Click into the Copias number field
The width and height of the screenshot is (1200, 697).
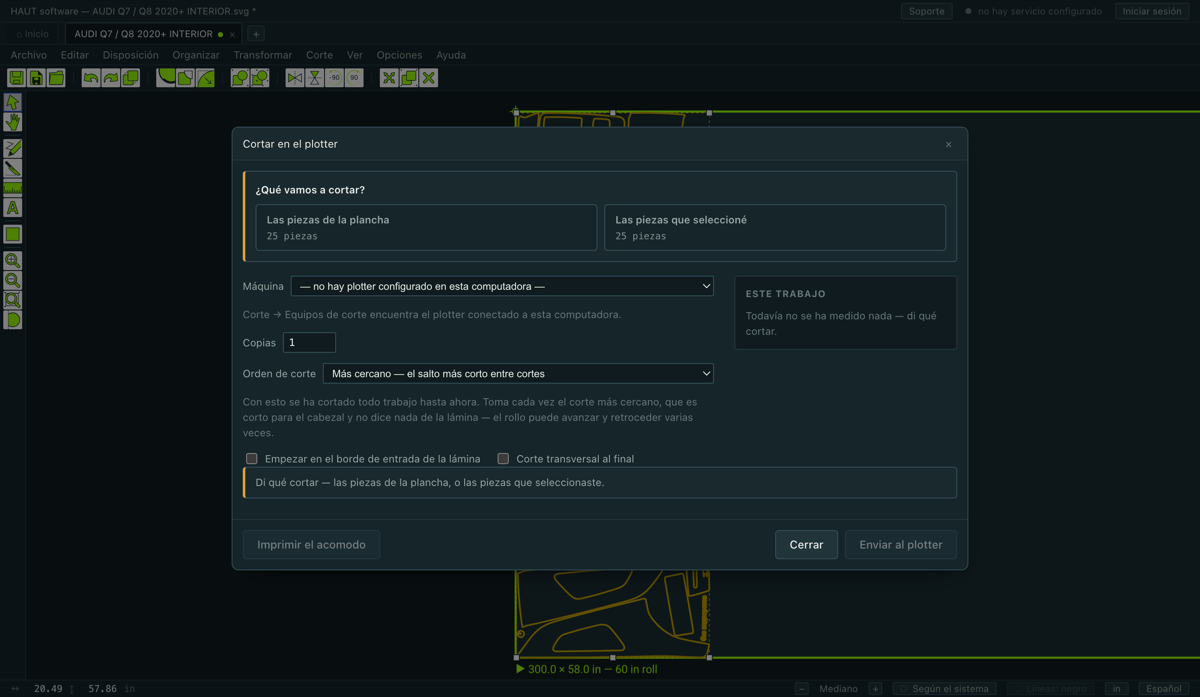coord(309,343)
